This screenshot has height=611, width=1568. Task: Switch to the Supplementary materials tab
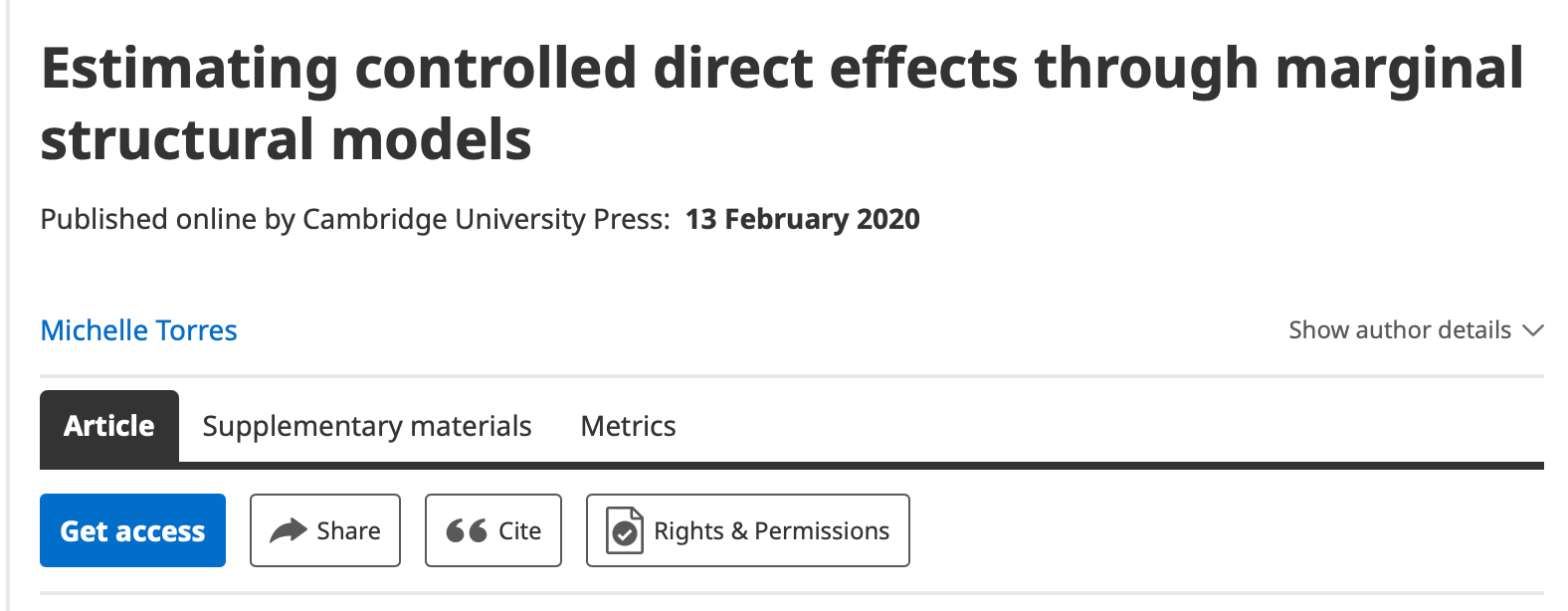pyautogui.click(x=367, y=426)
